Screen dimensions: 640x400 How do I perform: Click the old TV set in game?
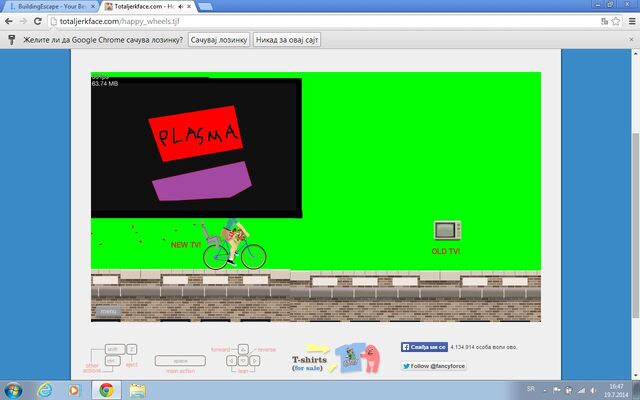[x=447, y=230]
